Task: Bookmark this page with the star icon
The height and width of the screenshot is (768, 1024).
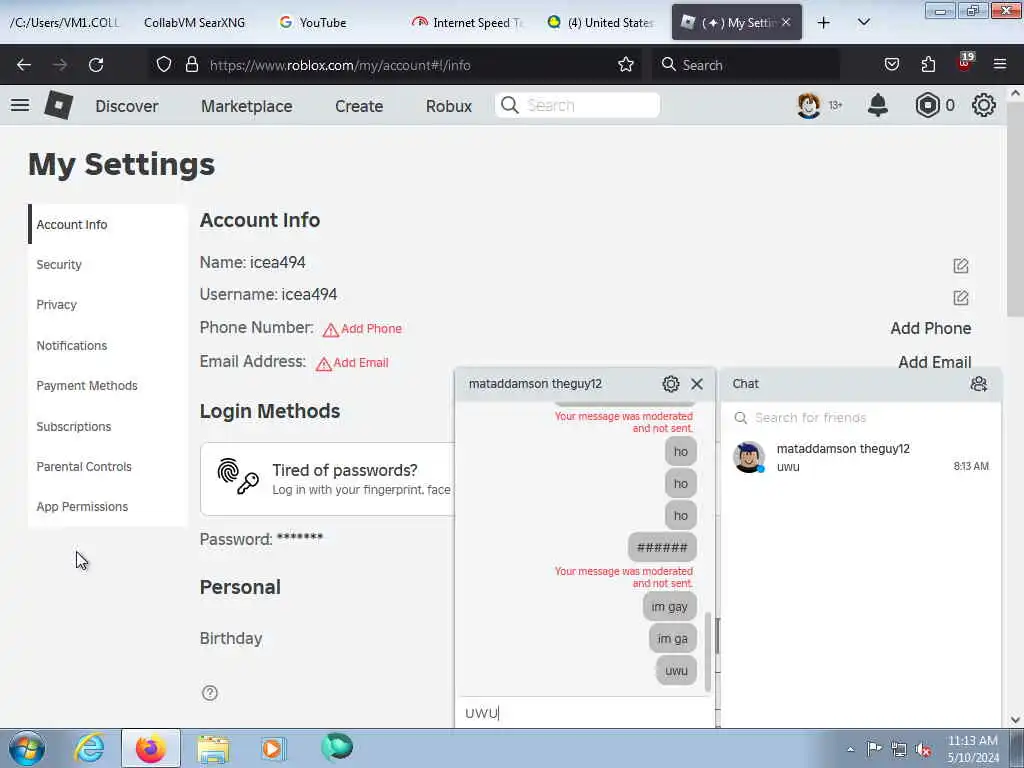Action: pos(626,64)
